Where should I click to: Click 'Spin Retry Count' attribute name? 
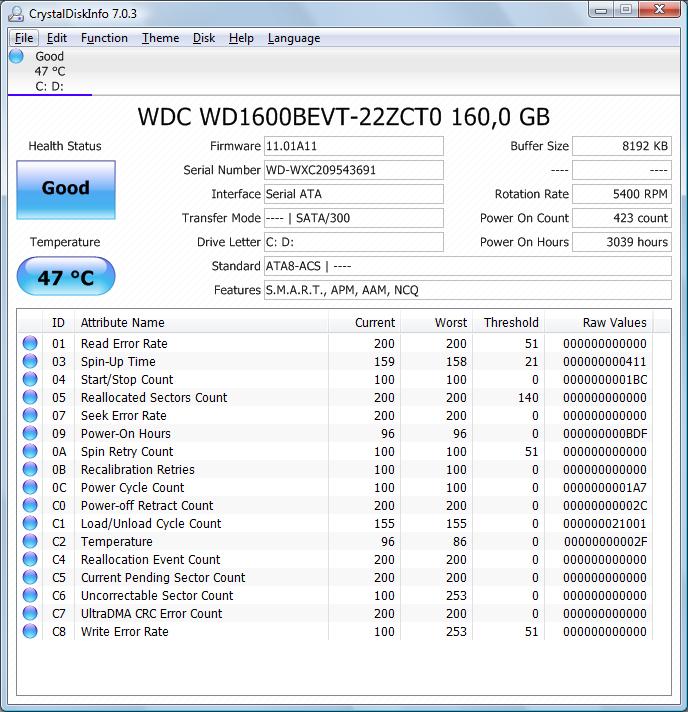point(127,452)
